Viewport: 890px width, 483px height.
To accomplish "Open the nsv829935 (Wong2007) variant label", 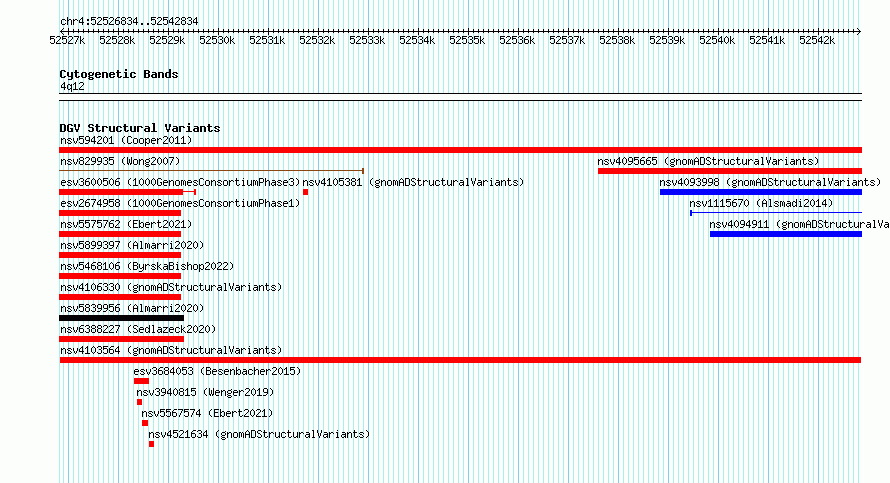I will tap(120, 162).
